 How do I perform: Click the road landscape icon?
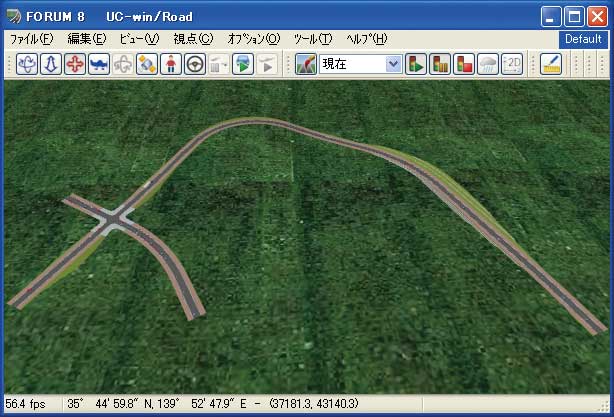point(306,64)
